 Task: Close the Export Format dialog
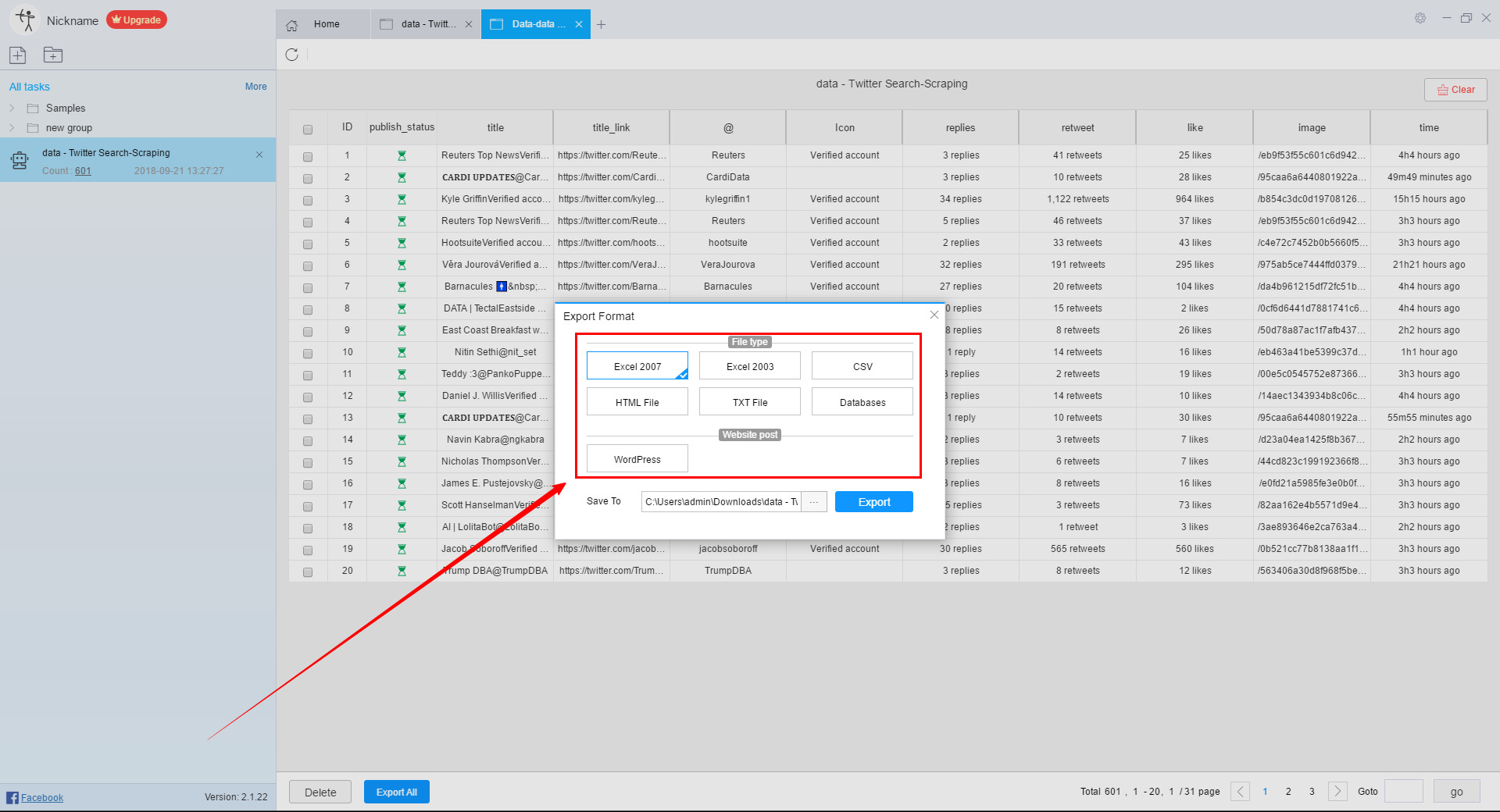[934, 315]
